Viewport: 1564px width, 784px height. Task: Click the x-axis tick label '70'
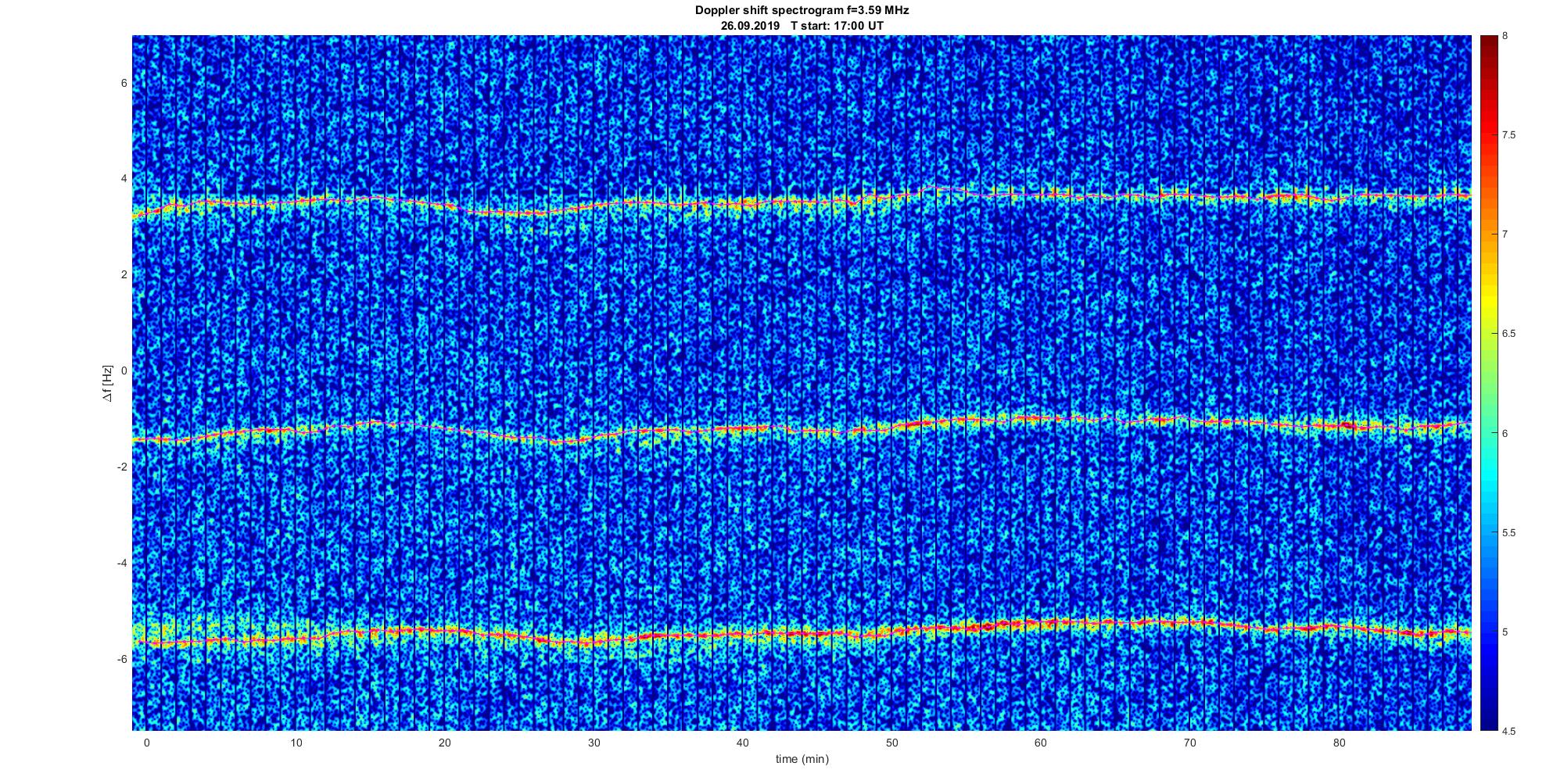(x=1190, y=743)
